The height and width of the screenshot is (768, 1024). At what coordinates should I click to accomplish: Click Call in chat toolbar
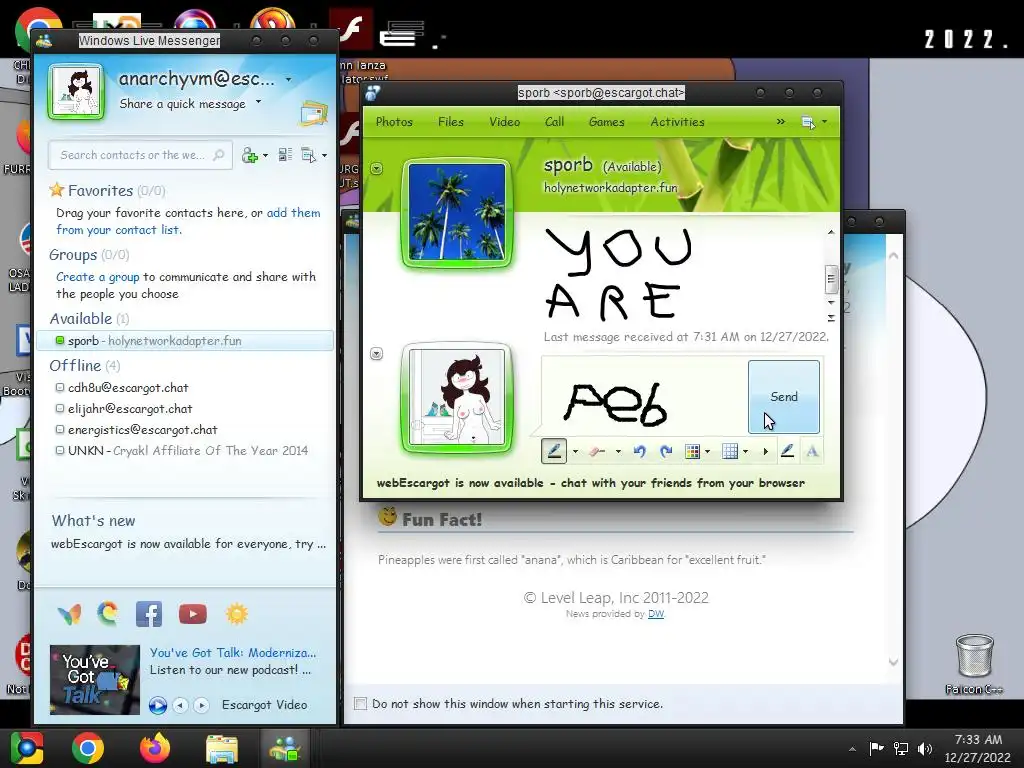click(554, 121)
